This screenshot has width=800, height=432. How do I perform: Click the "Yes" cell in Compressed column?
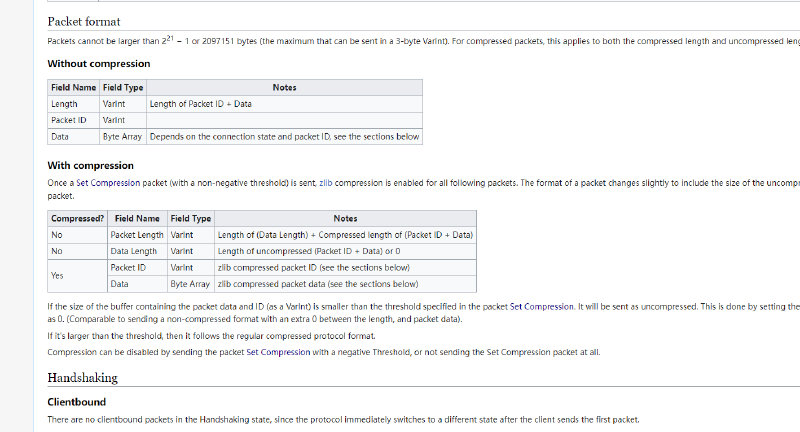coord(57,275)
